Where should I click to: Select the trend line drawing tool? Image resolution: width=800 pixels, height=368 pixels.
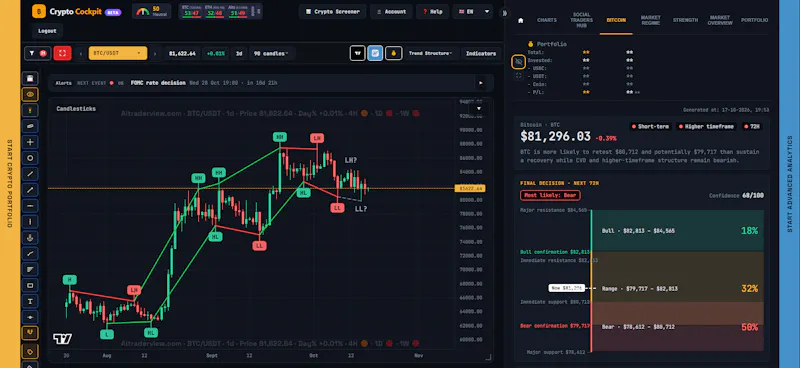[30, 174]
